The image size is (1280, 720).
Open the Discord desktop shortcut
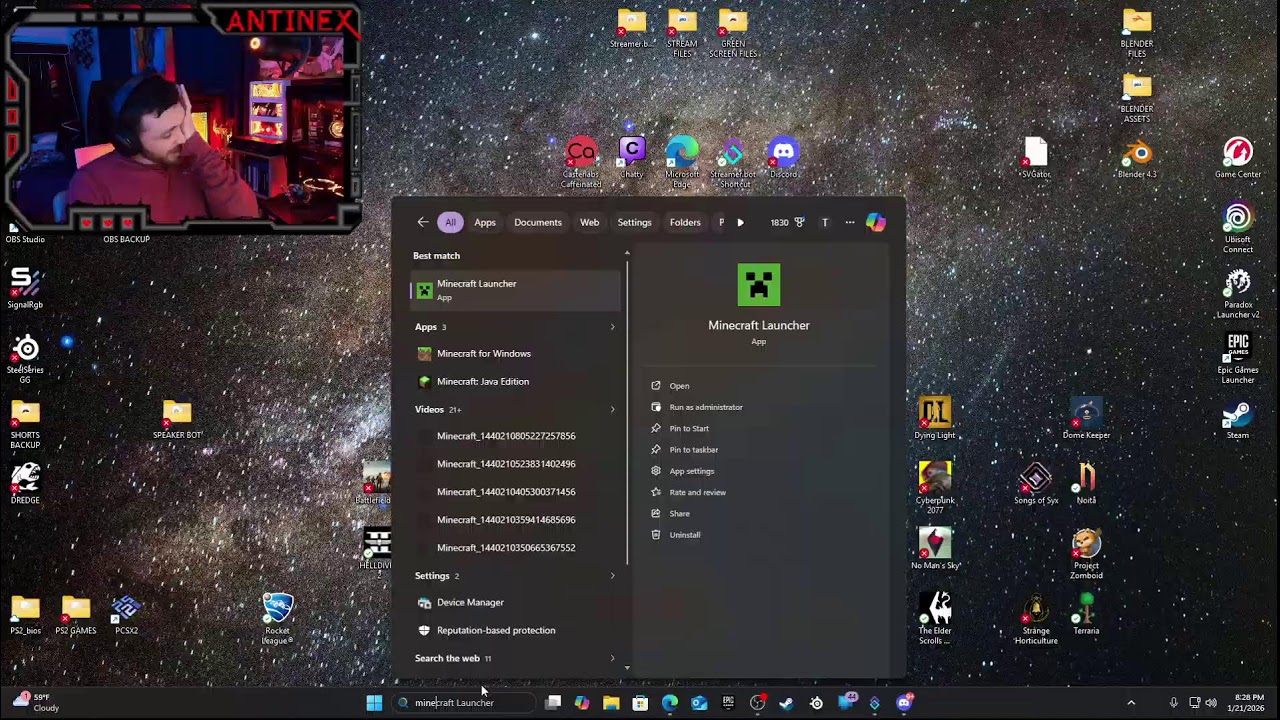pyautogui.click(x=784, y=158)
